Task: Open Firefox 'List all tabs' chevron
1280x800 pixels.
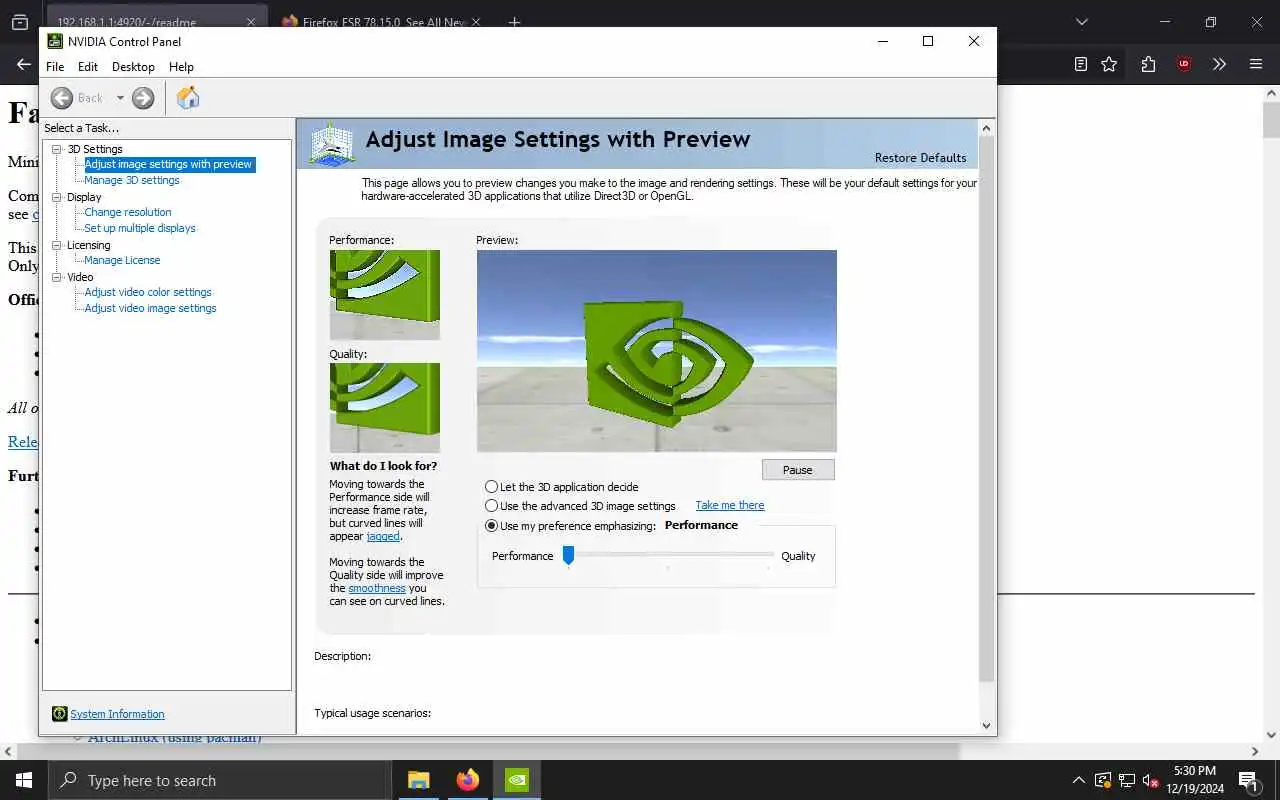Action: pyautogui.click(x=1081, y=22)
